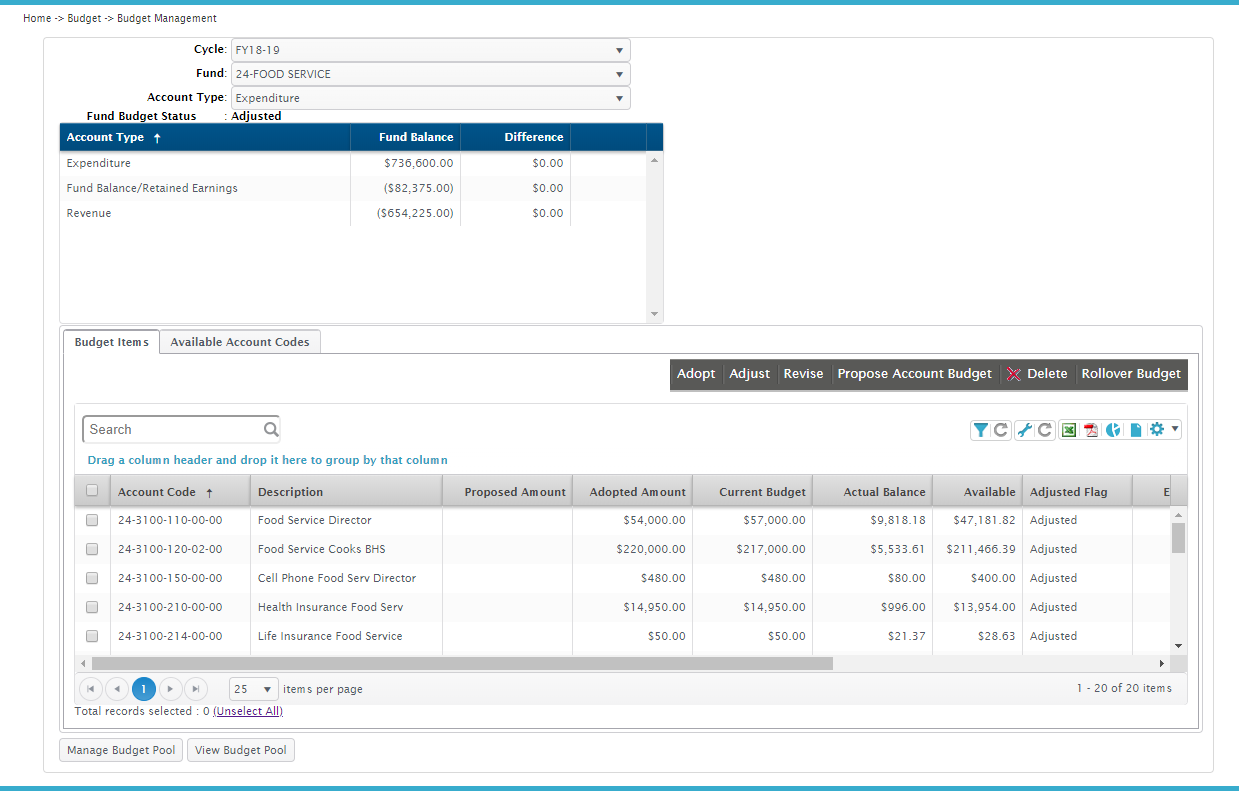Click the grid vertical scrollbar thumb
The image size is (1239, 791).
[x=1178, y=538]
